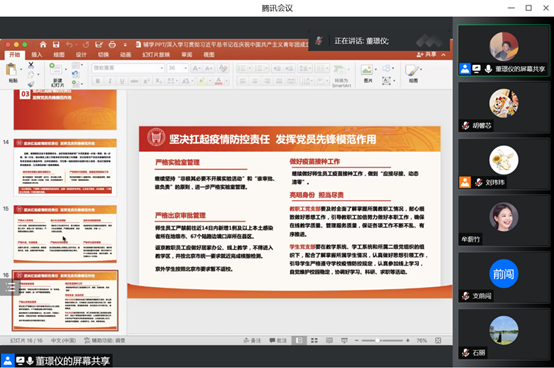
Task: Toggle Underline formatting button
Action: 122,81
